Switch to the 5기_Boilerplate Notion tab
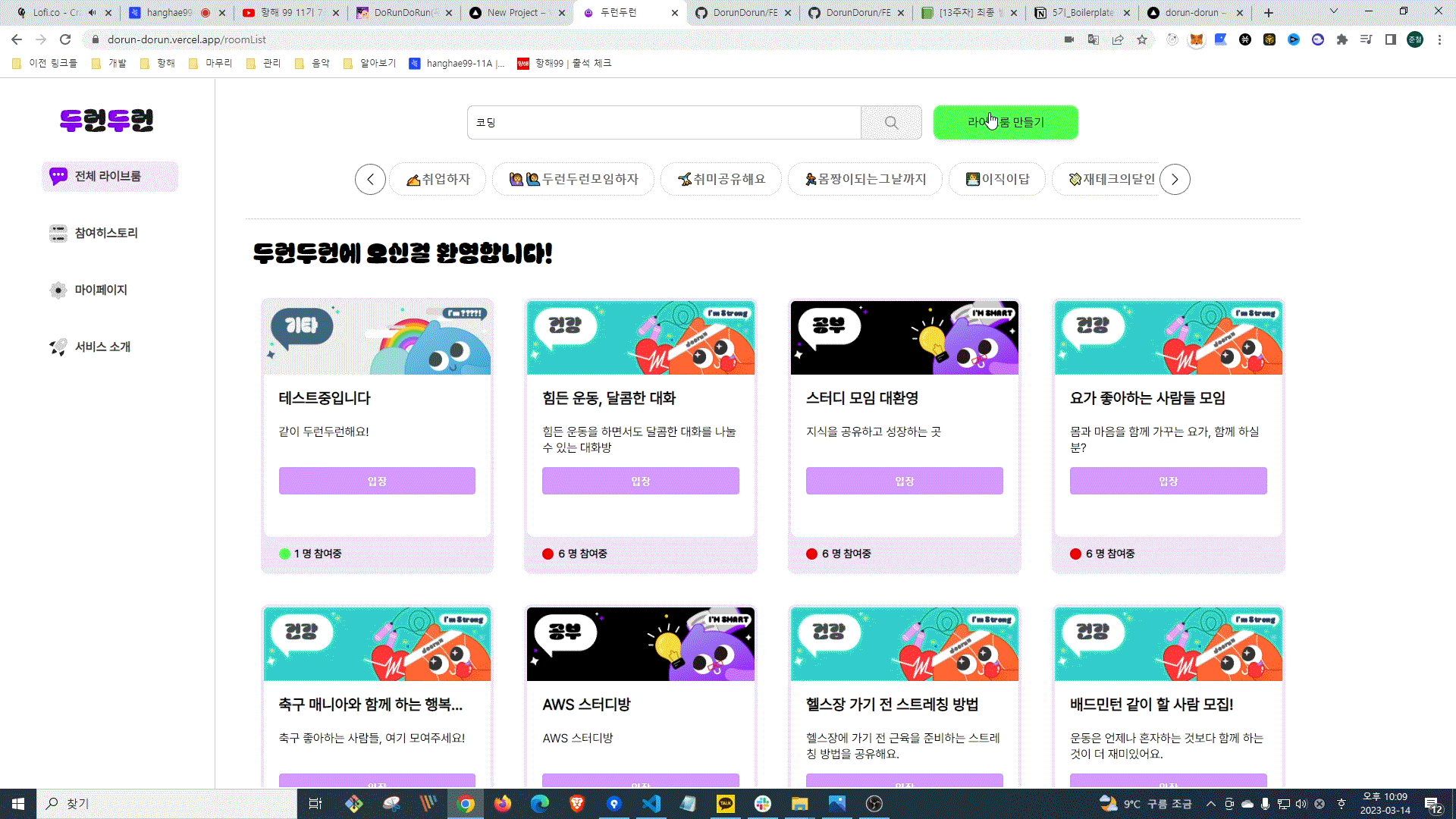The image size is (1456, 819). coord(1084,12)
